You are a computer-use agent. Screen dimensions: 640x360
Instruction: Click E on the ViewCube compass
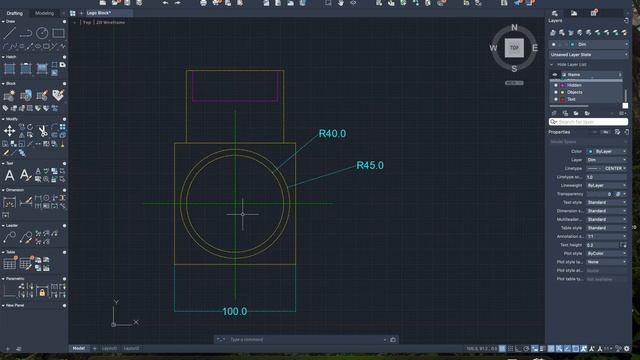(x=535, y=48)
